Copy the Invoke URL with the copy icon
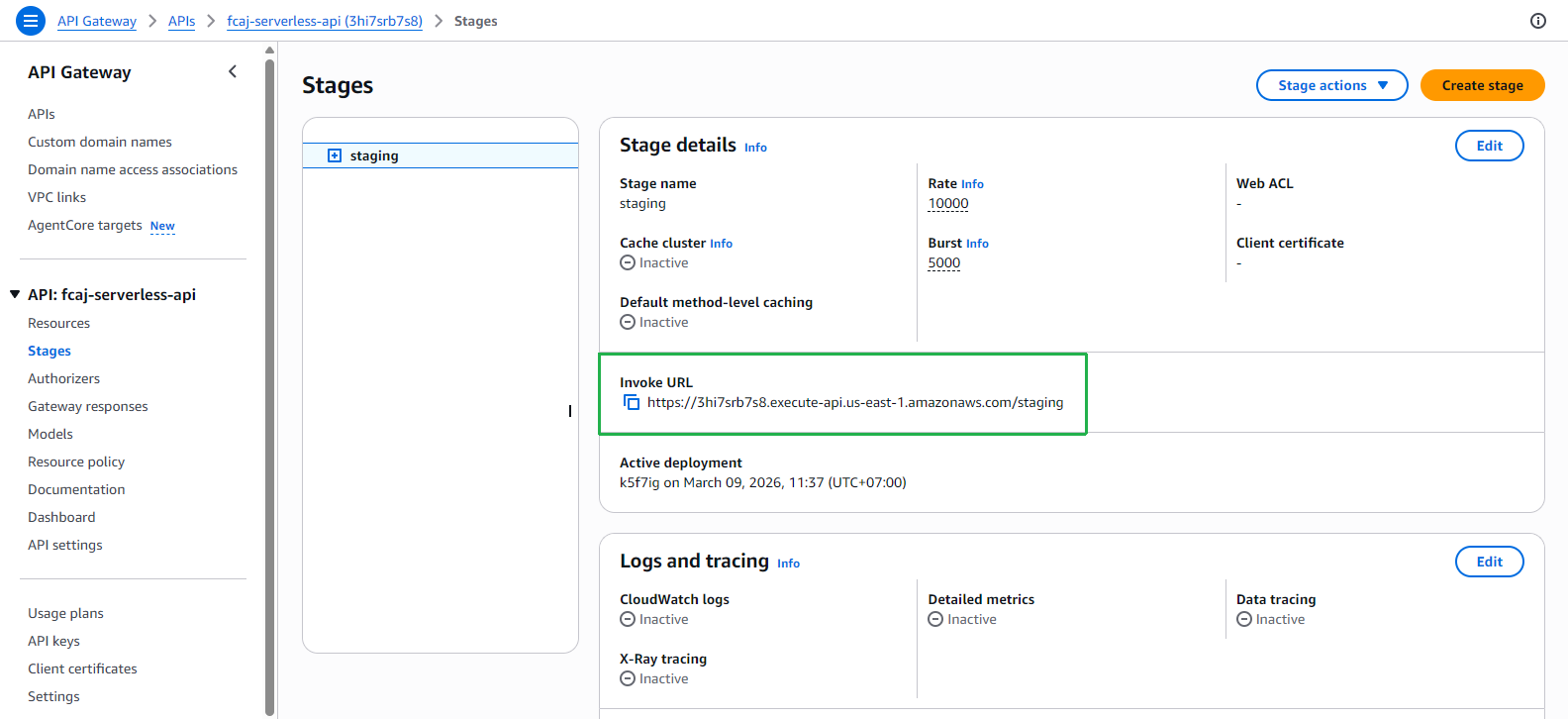 [x=632, y=402]
